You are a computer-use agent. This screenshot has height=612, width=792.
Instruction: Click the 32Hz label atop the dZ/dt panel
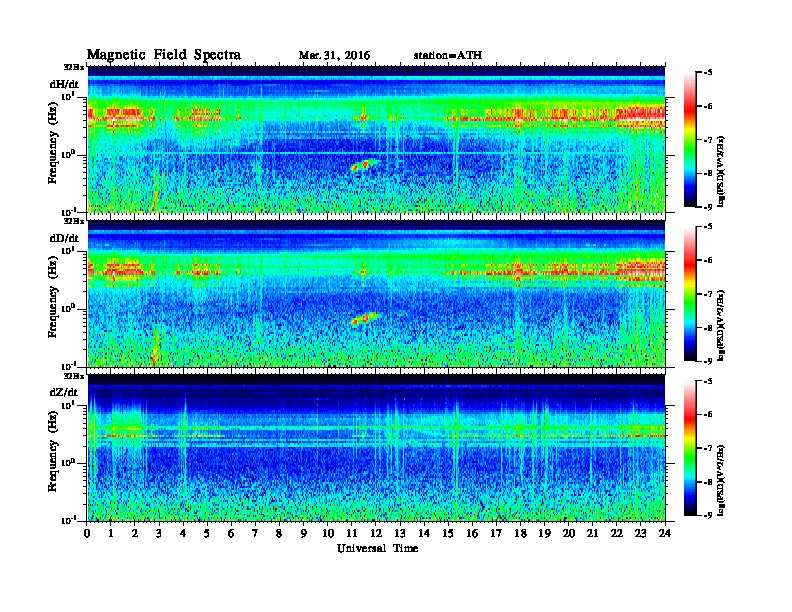click(74, 376)
